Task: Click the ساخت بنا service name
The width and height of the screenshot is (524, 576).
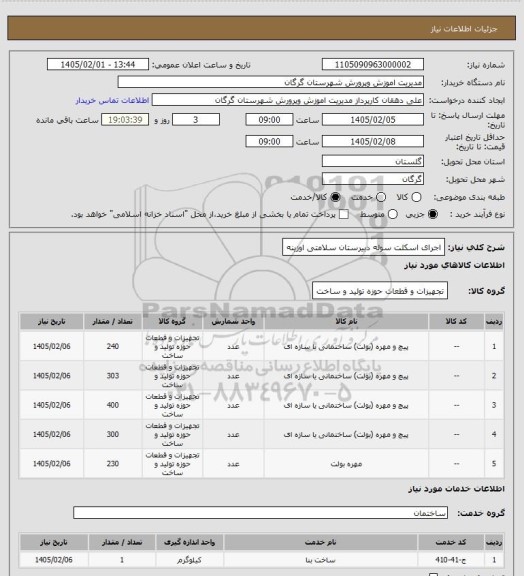Action: (320, 560)
